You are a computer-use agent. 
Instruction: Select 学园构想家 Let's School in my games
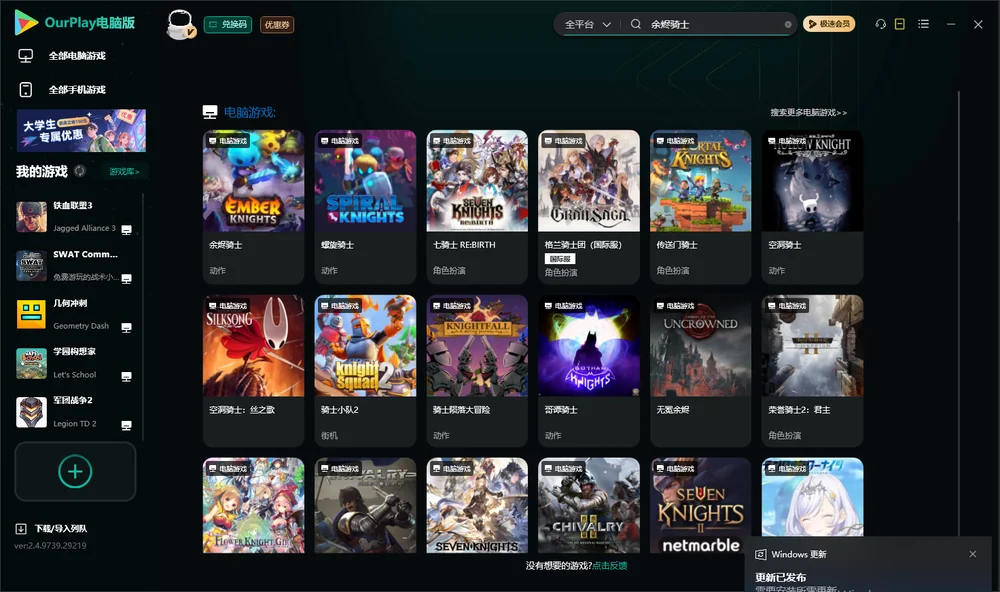coord(75,364)
